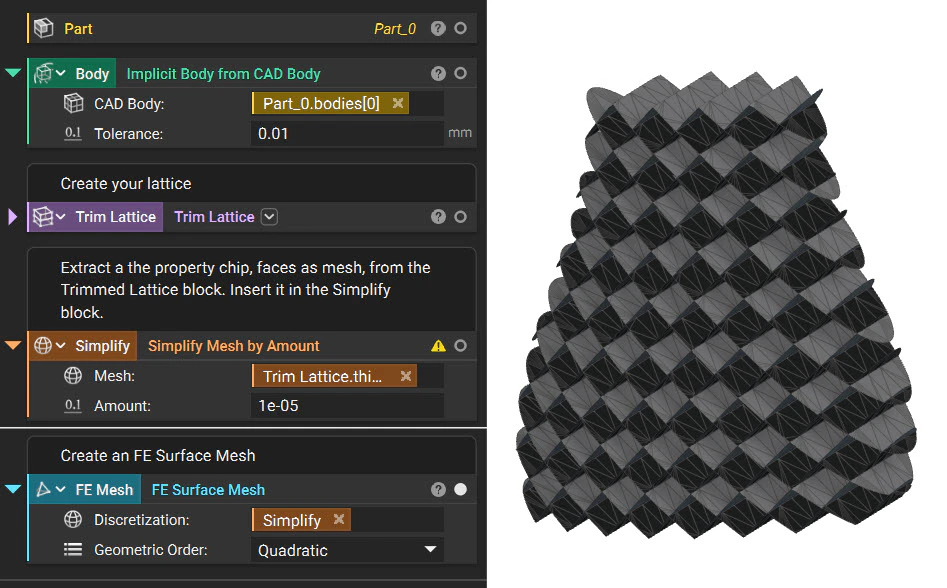947x588 pixels.
Task: Open help for the Body block
Action: coord(438,72)
